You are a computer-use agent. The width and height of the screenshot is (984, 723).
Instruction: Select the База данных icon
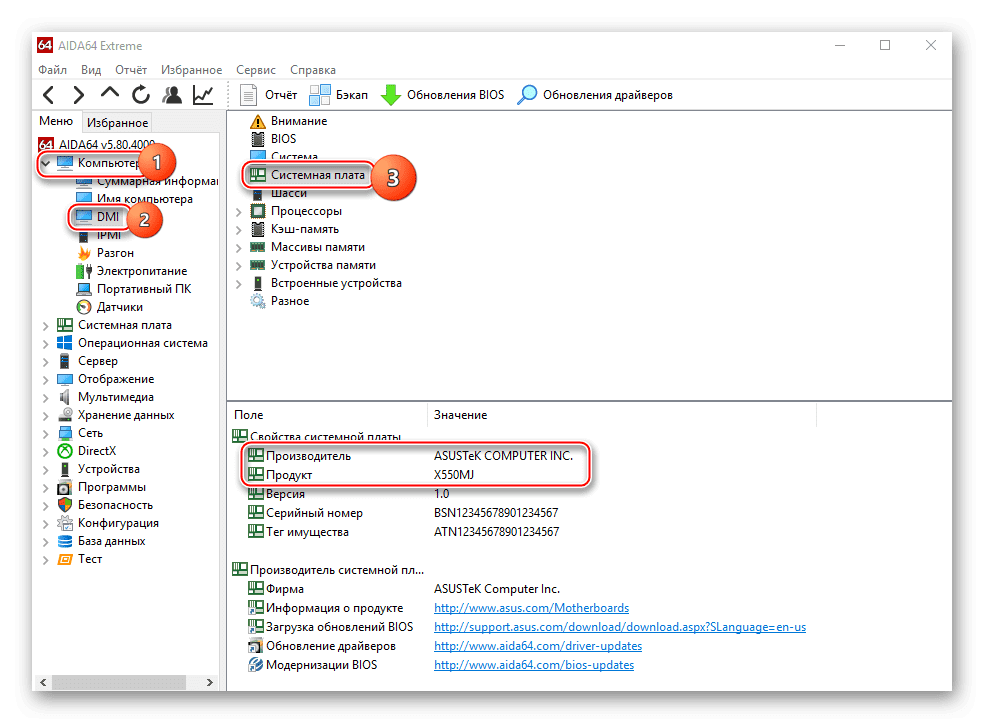click(x=65, y=541)
